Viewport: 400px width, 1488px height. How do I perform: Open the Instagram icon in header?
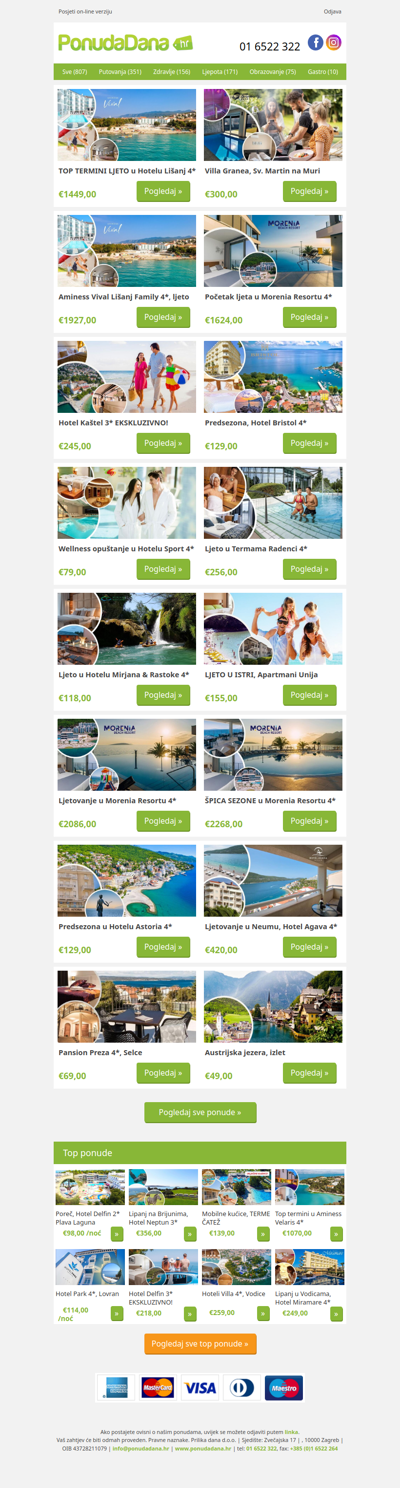[334, 42]
